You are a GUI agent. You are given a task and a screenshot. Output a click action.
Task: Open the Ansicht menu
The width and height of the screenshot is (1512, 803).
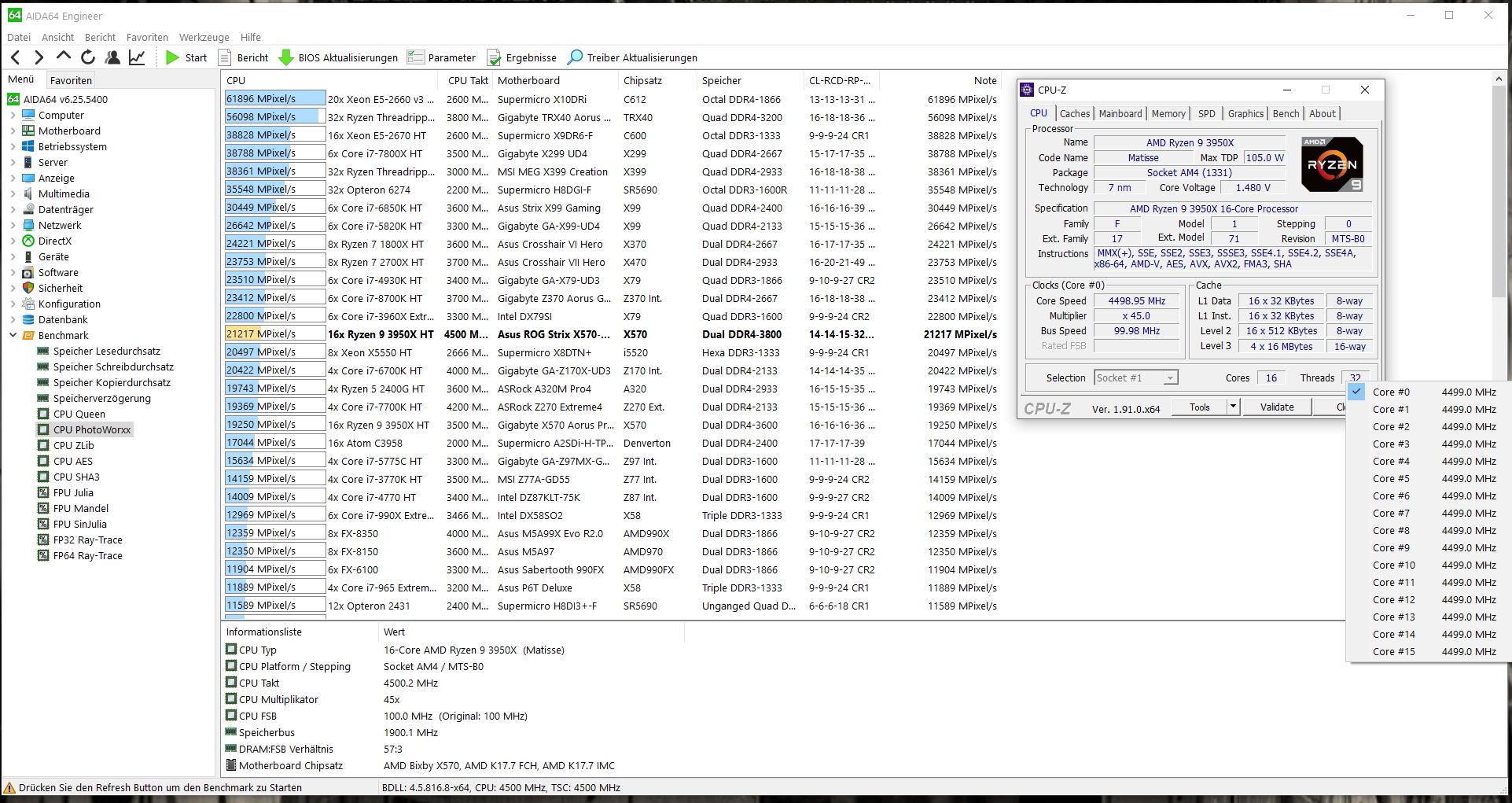[x=57, y=37]
